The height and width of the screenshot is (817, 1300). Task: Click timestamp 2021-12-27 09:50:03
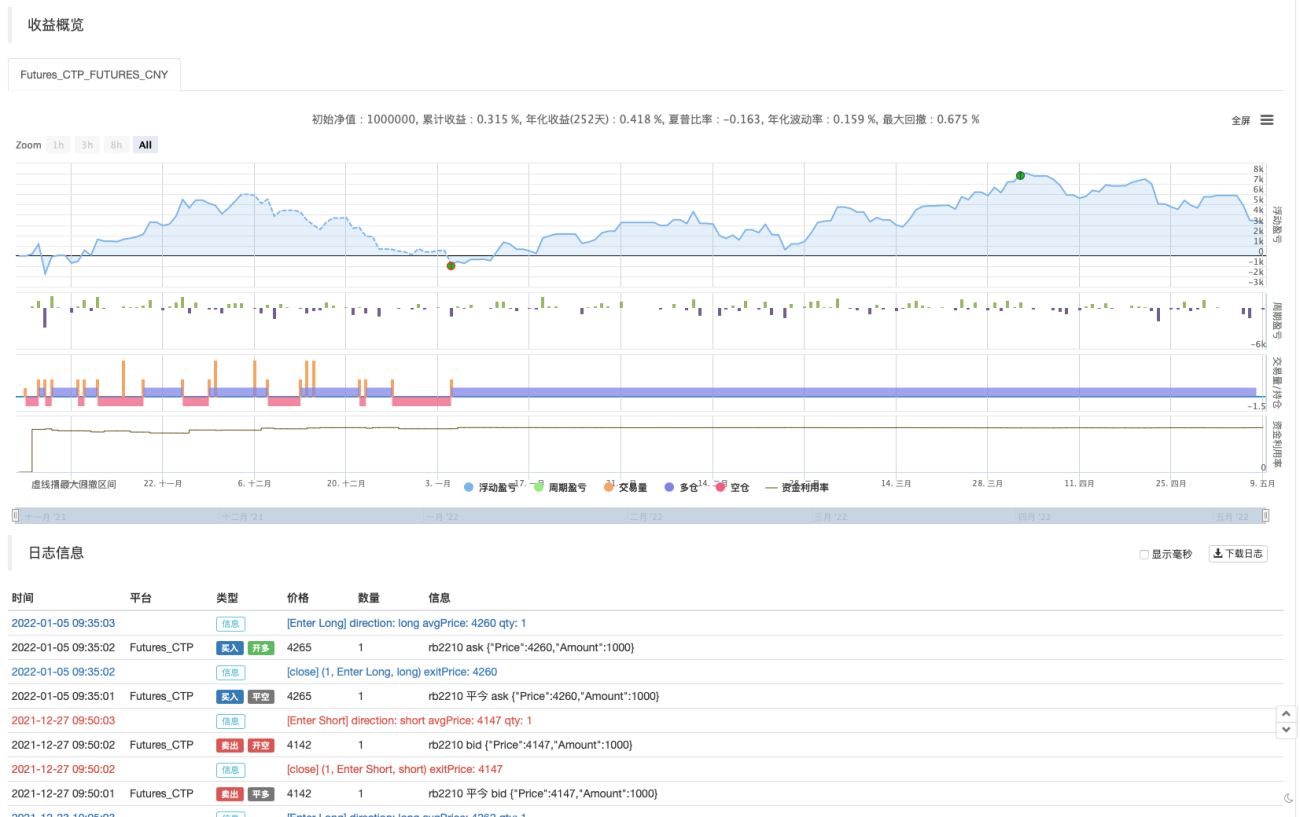[63, 721]
